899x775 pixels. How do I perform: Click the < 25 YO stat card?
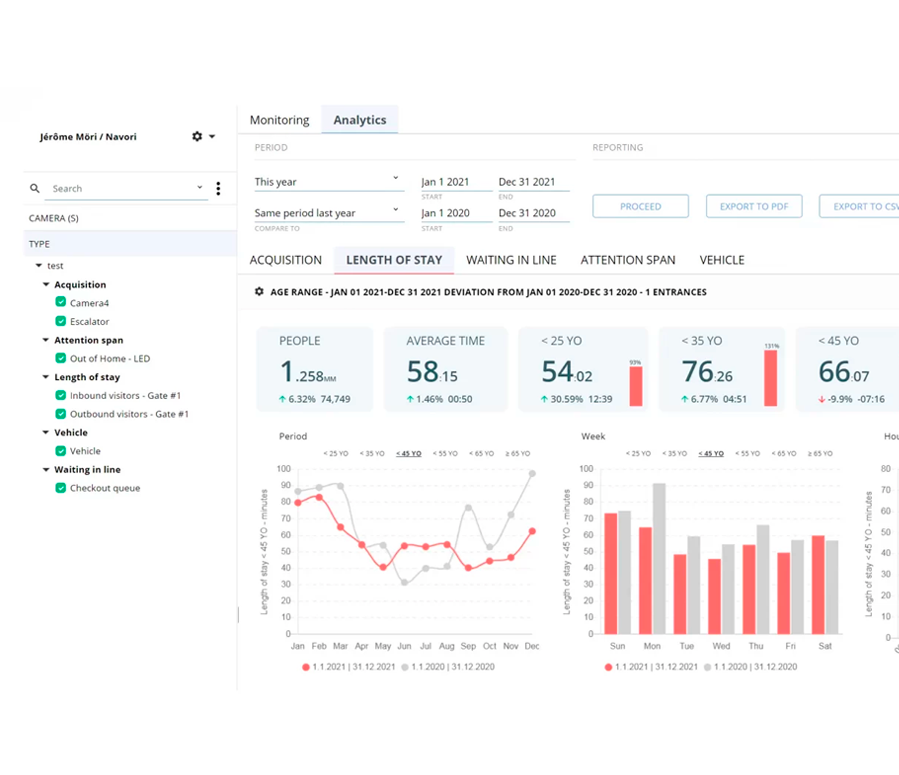click(583, 369)
